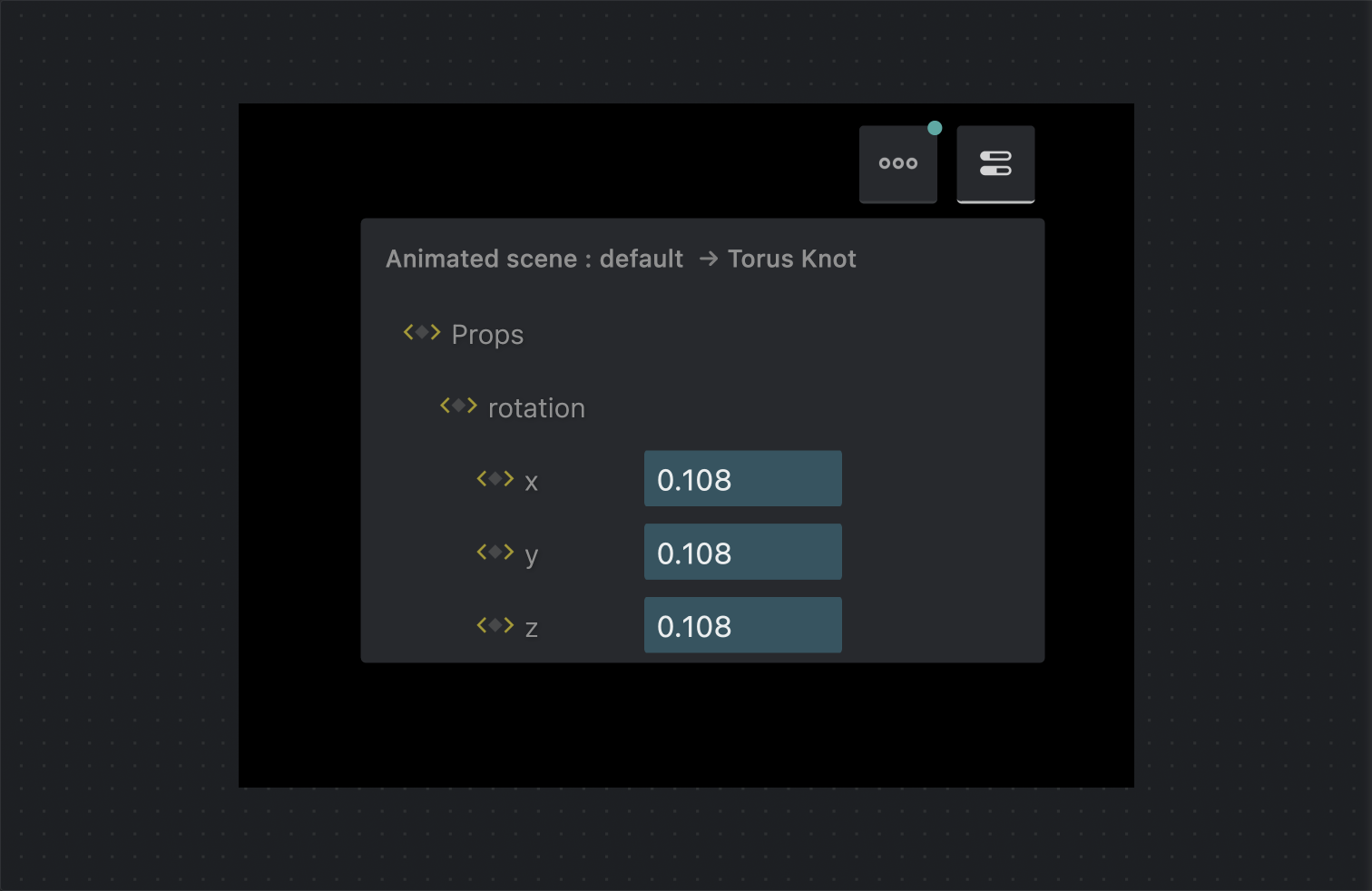Click the keyframe diamond for z

tap(495, 625)
